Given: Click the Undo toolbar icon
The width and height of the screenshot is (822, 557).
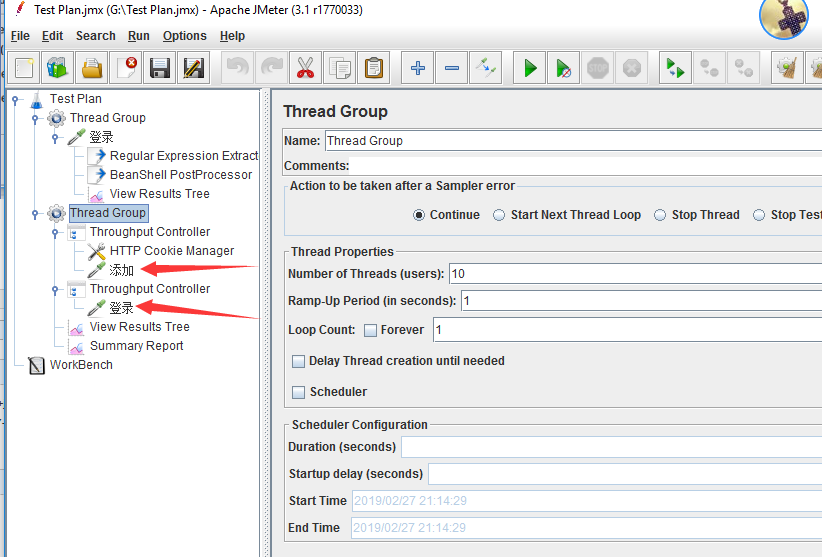Looking at the screenshot, I should point(237,68).
